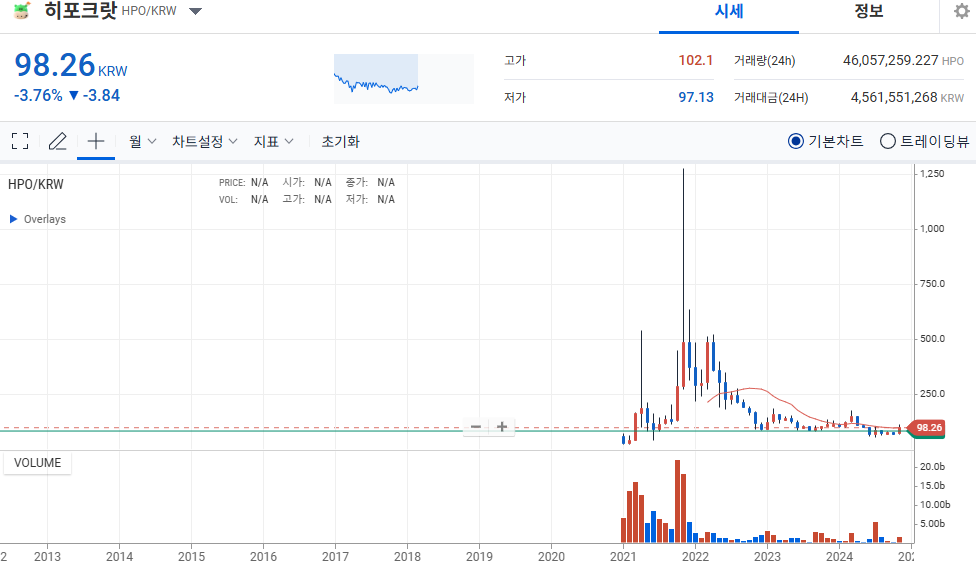Screen dimensions: 976x567
Task: Open the 지표 indicators dropdown
Action: [273, 141]
